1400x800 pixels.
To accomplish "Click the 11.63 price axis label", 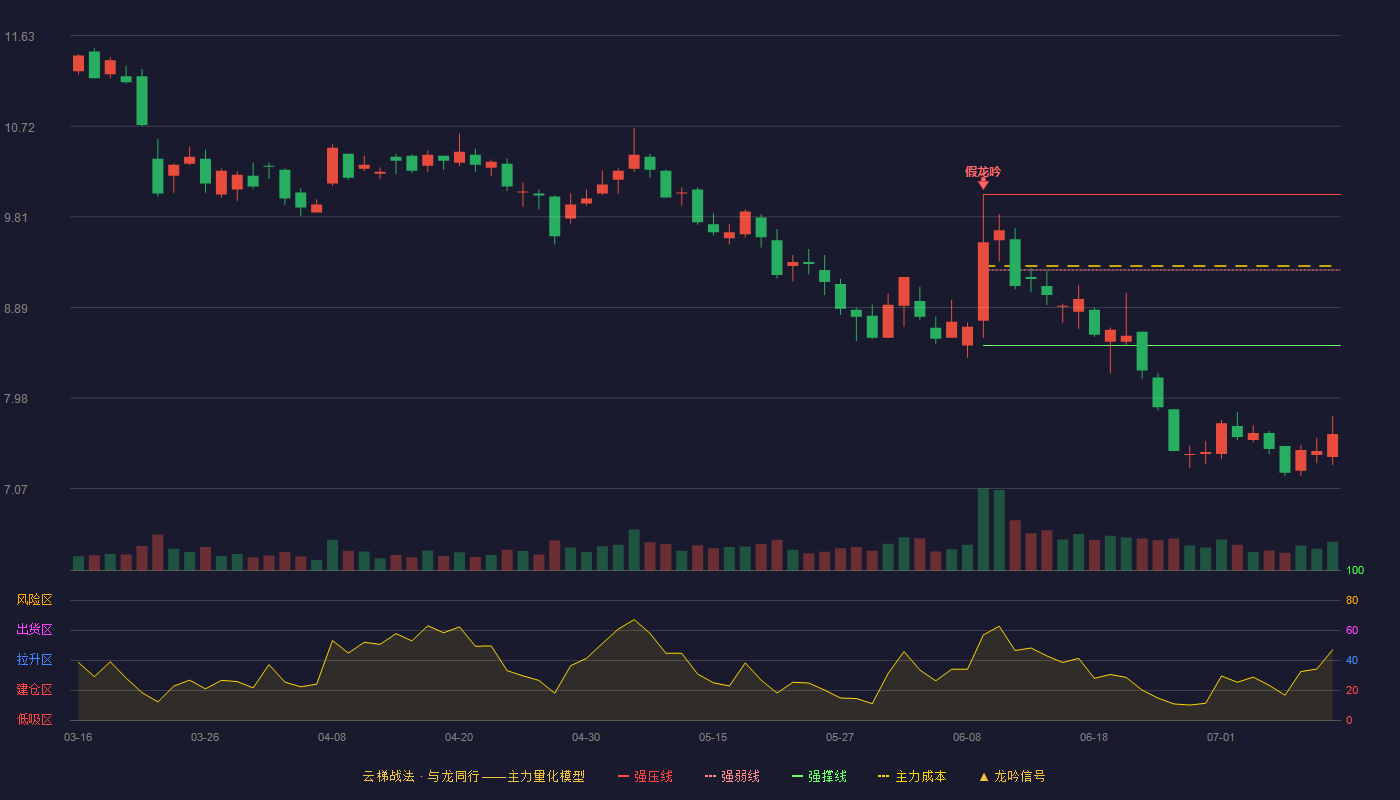I will [x=19, y=37].
